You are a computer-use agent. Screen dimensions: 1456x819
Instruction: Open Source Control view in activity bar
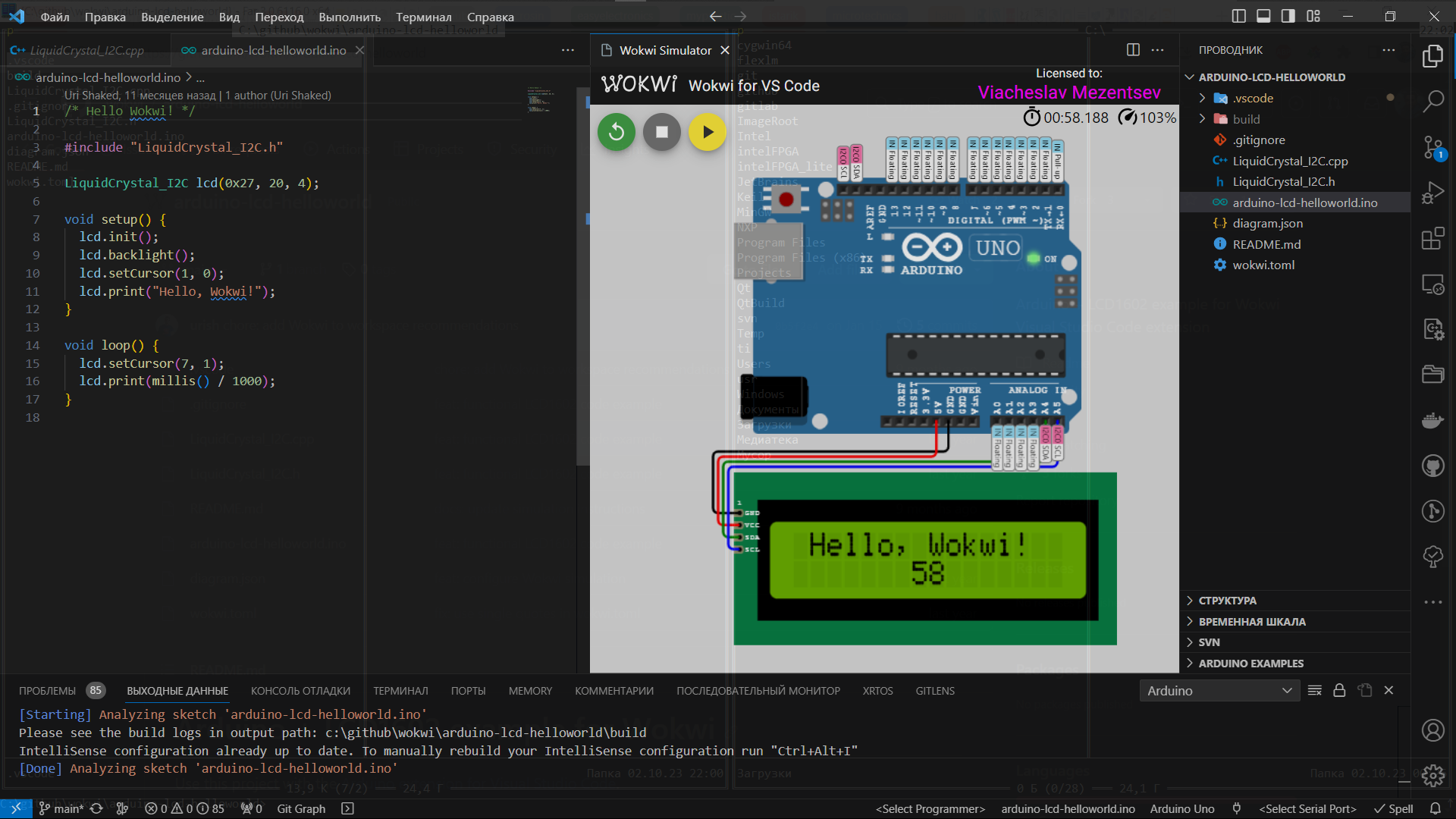click(1432, 147)
